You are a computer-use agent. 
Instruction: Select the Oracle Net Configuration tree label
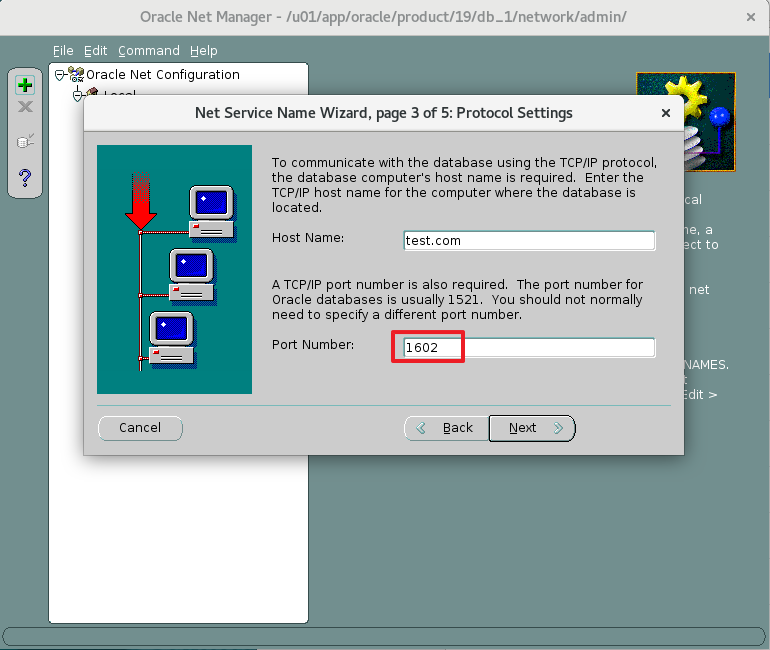[x=163, y=75]
